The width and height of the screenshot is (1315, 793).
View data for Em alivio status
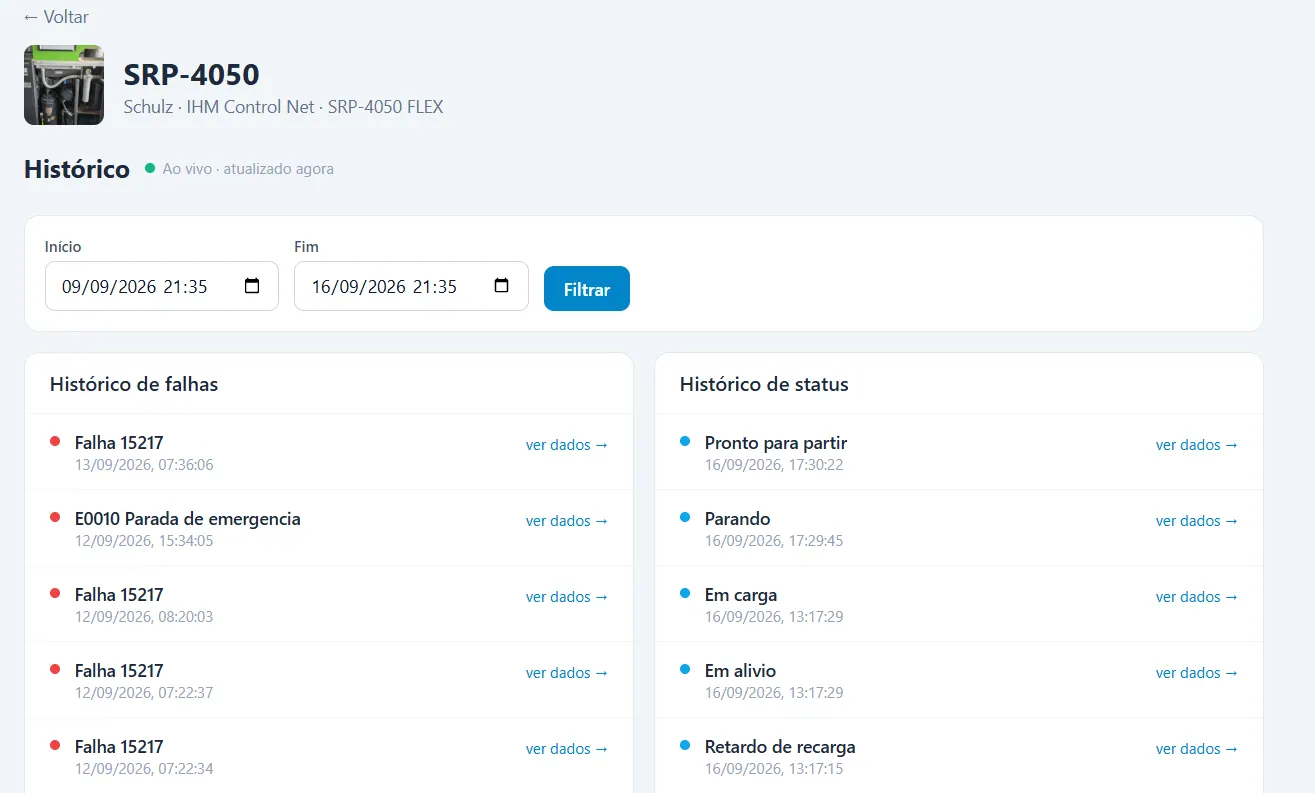click(x=1197, y=673)
